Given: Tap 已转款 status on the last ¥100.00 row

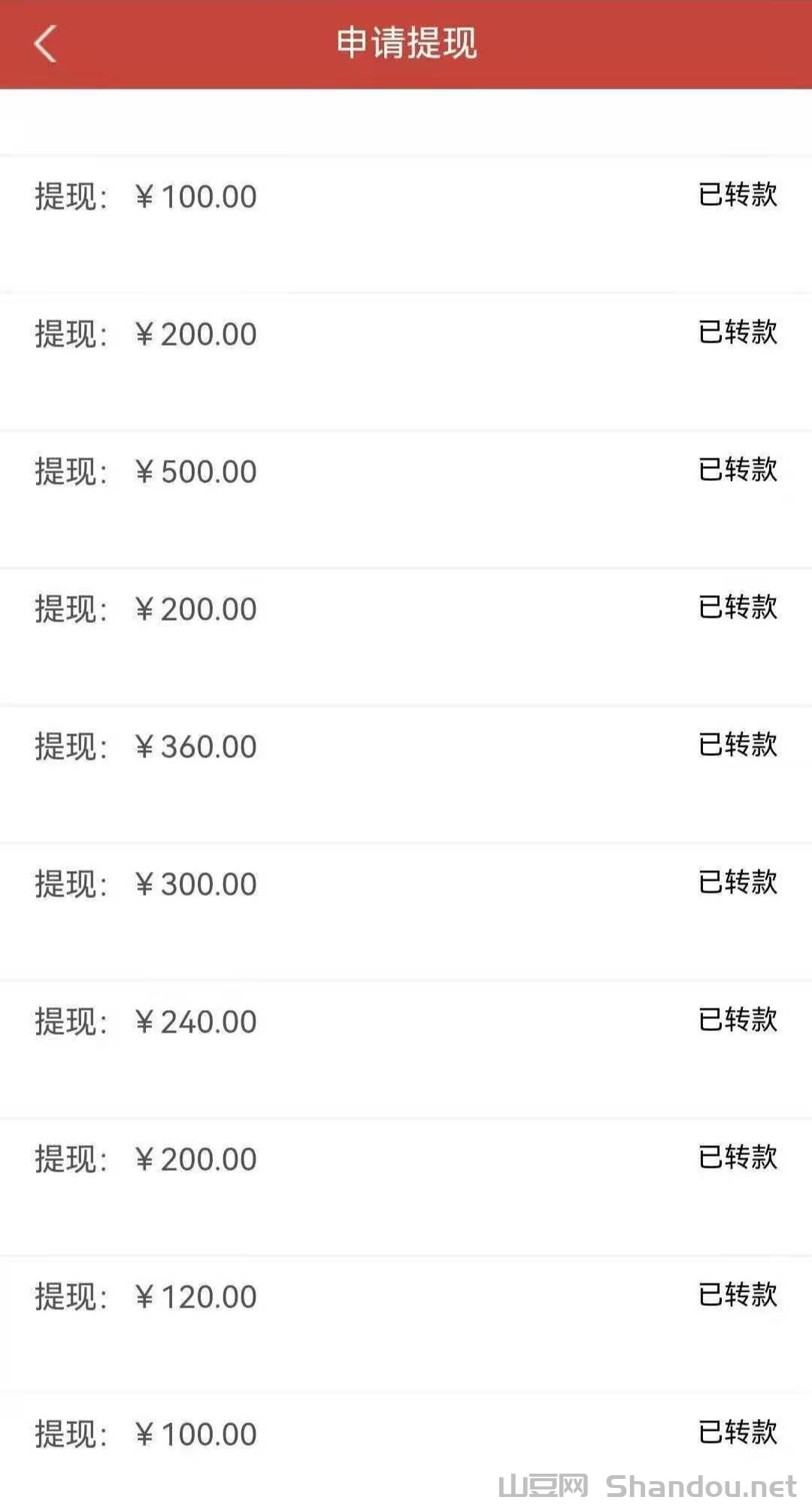Looking at the screenshot, I should click(x=738, y=1432).
